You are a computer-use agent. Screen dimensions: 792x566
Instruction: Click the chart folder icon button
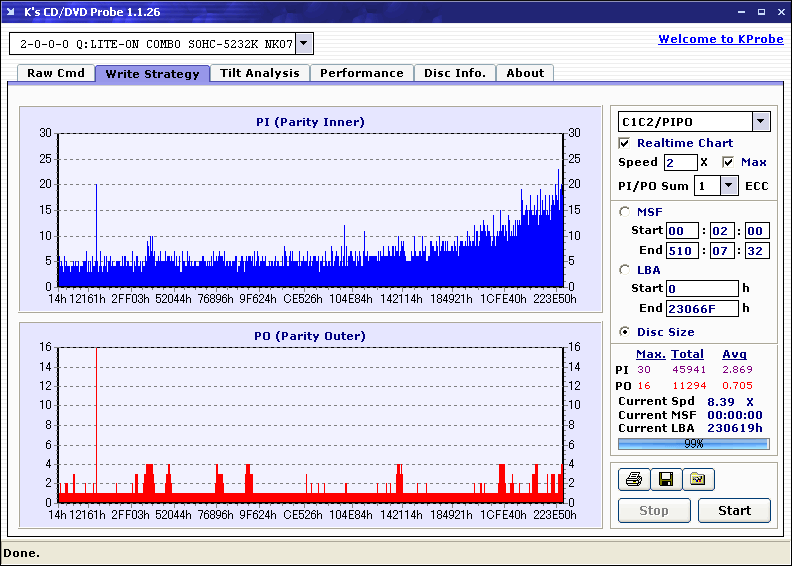coord(698,480)
